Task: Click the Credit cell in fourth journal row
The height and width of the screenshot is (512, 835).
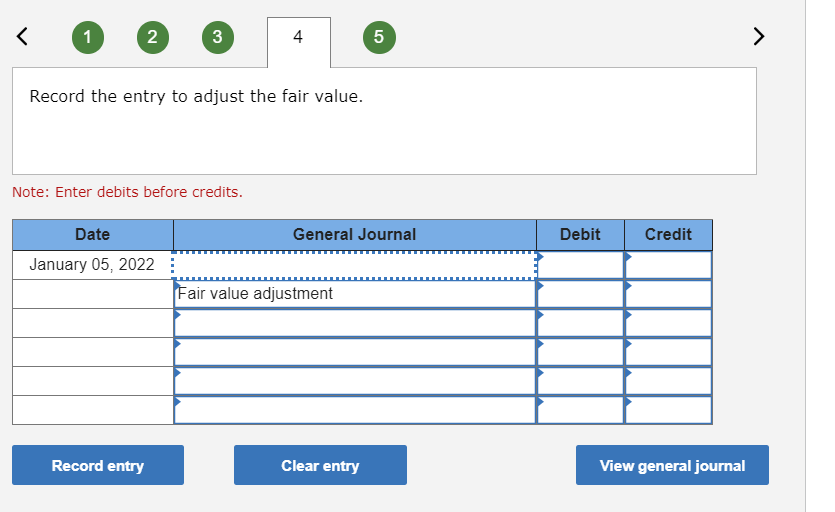Action: (668, 352)
